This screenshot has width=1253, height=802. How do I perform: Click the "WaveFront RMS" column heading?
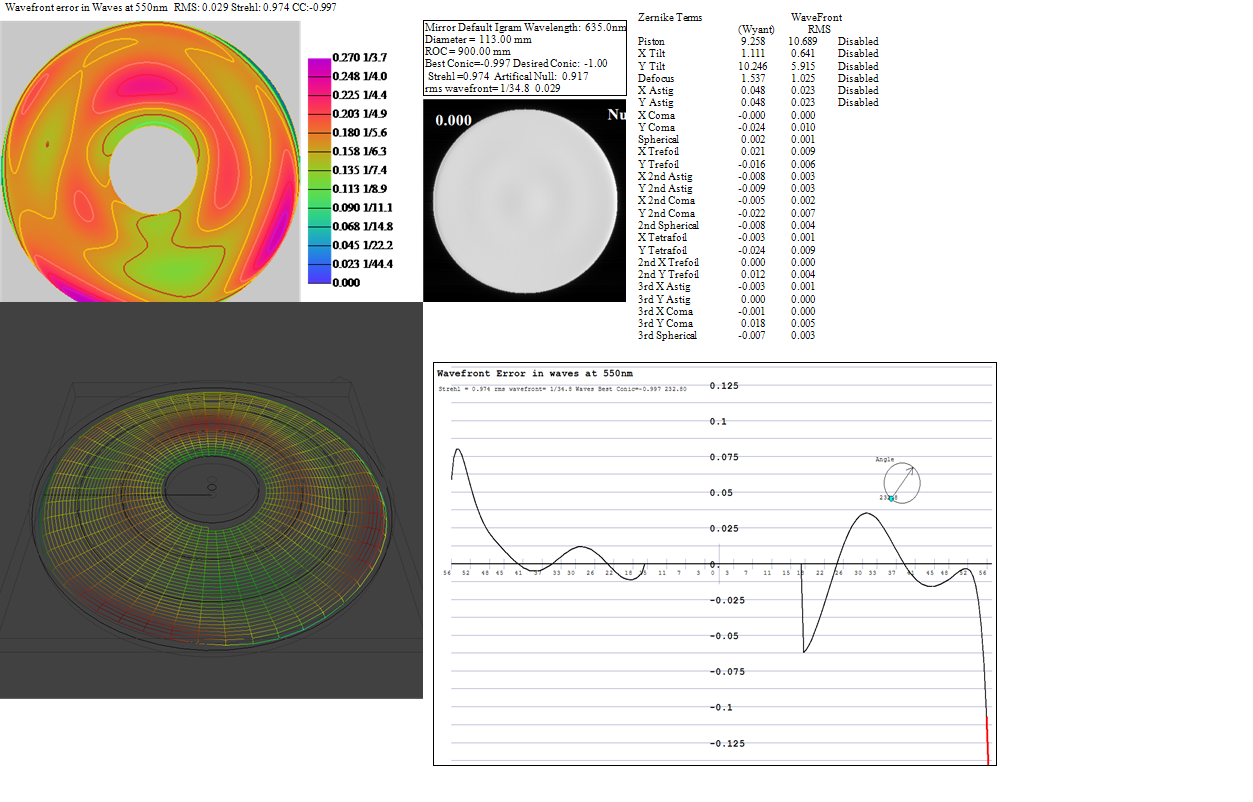coord(817,23)
